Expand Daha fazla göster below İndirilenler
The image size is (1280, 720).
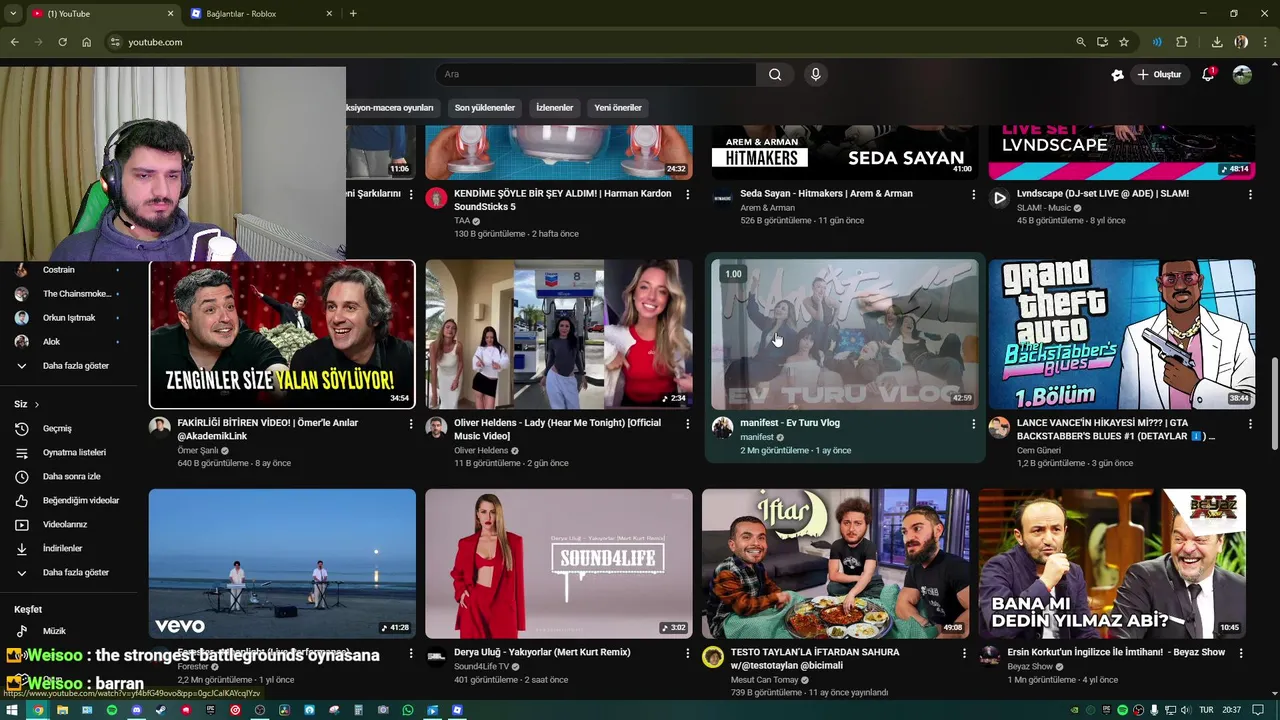pyautogui.click(x=70, y=572)
